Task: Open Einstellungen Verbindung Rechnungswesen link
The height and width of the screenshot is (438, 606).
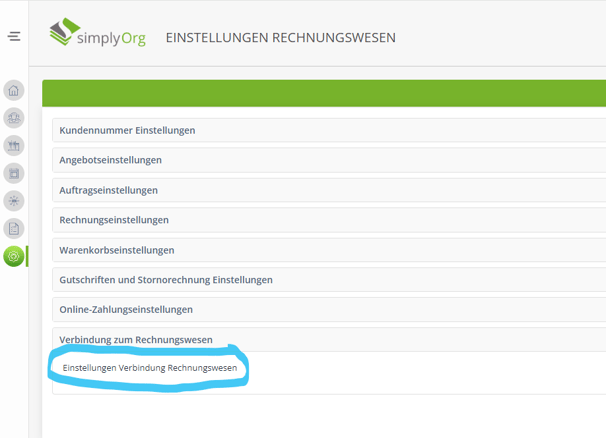Action: [x=150, y=369]
